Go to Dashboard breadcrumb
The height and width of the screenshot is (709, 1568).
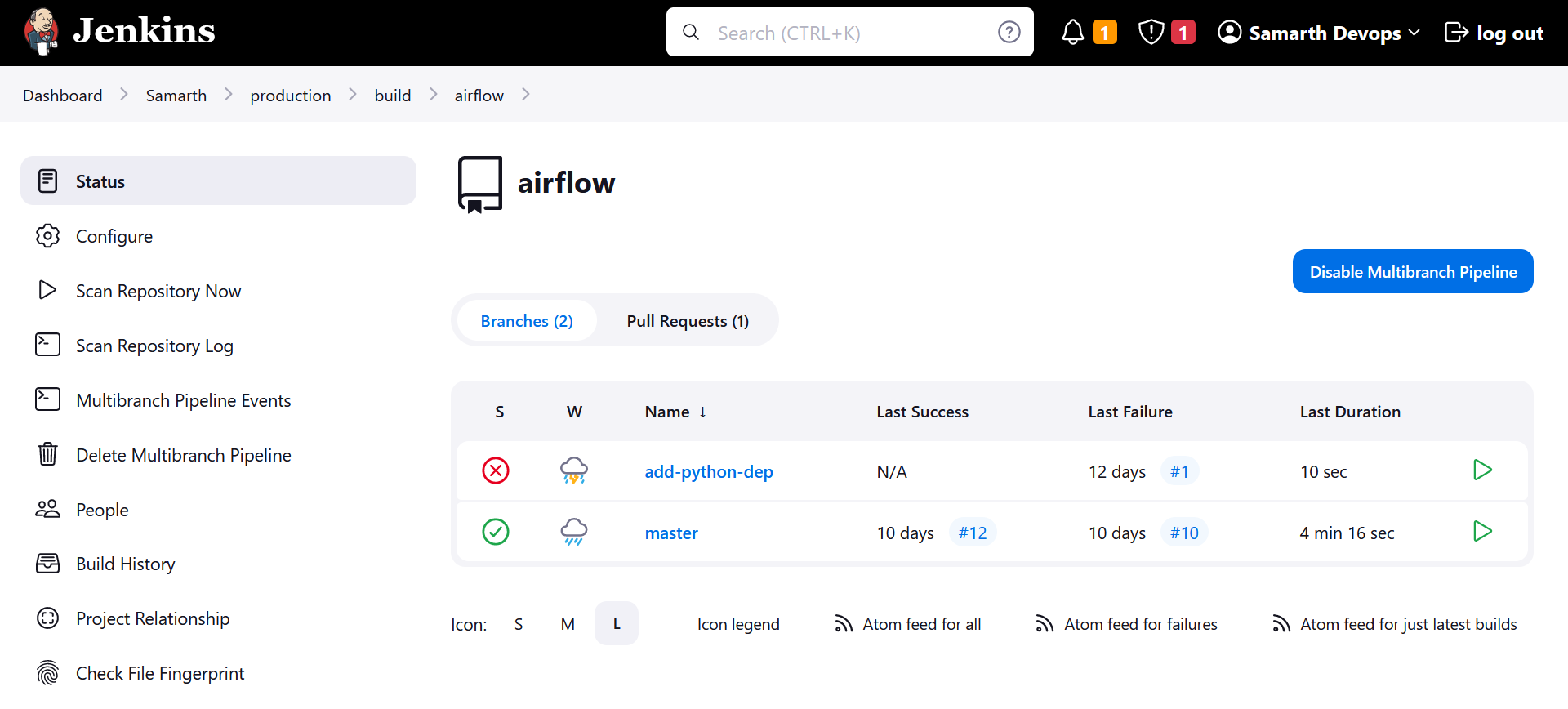point(63,96)
